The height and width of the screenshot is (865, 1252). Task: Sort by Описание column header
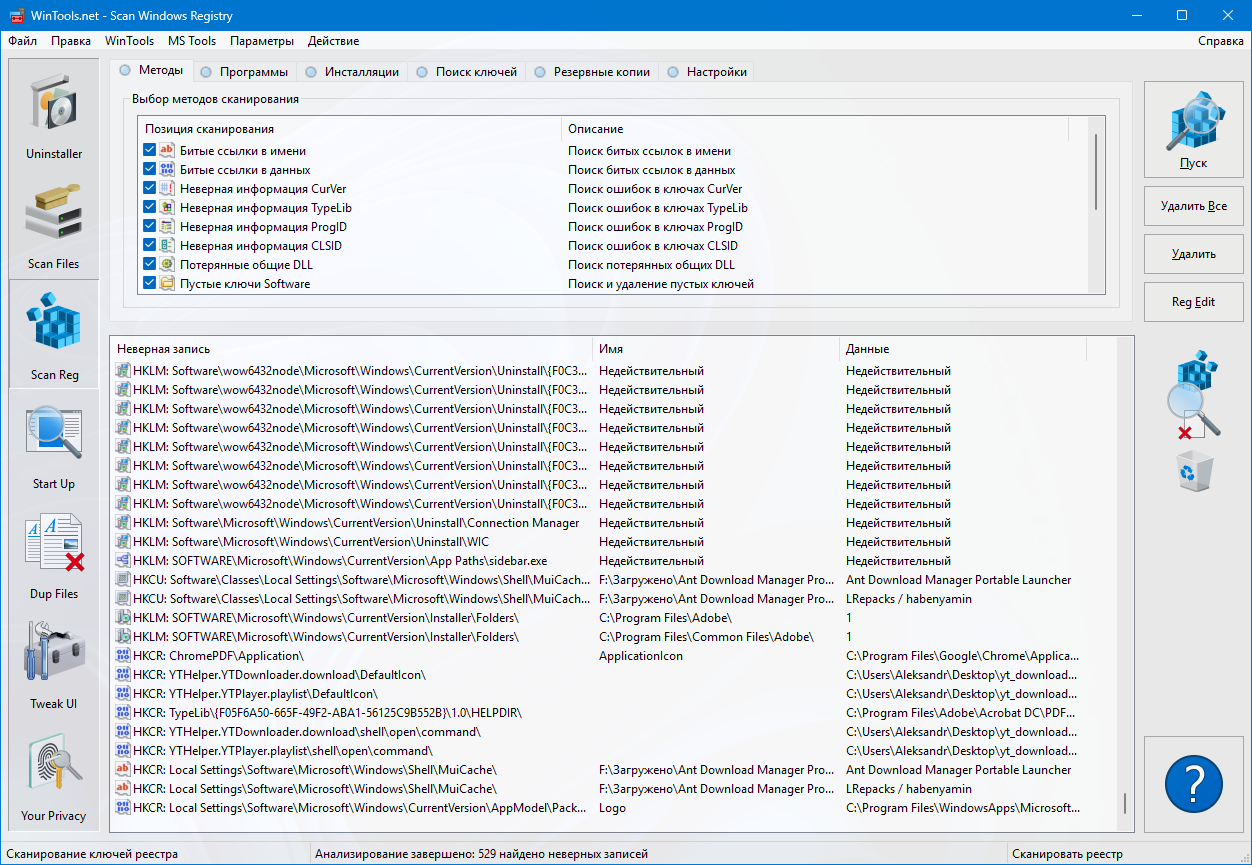[815, 129]
